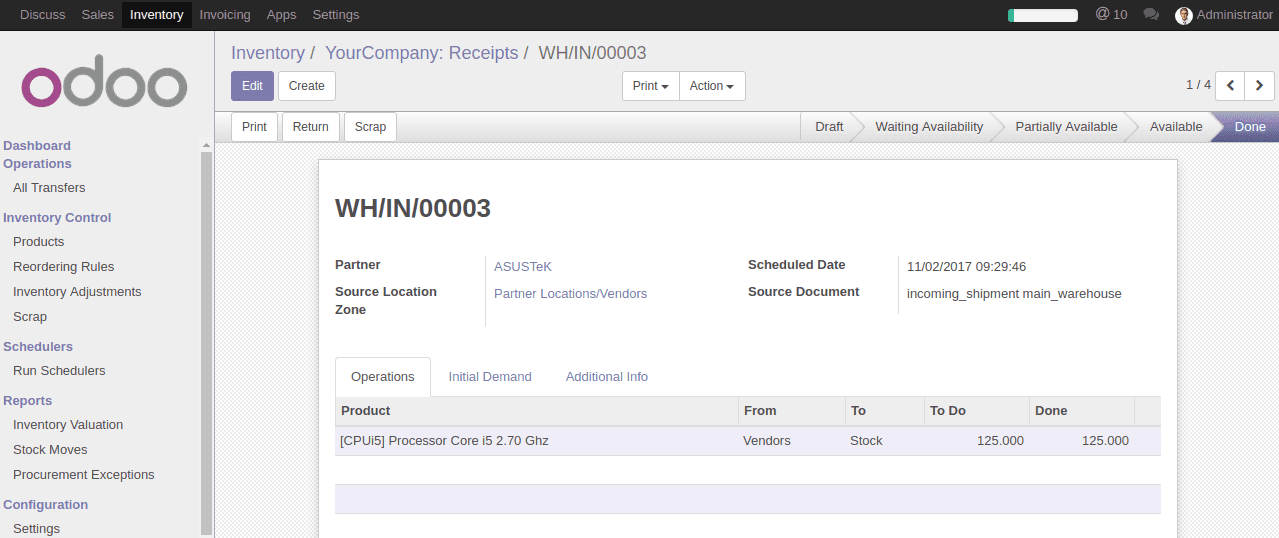Click the Reports sidebar section header

click(28, 401)
